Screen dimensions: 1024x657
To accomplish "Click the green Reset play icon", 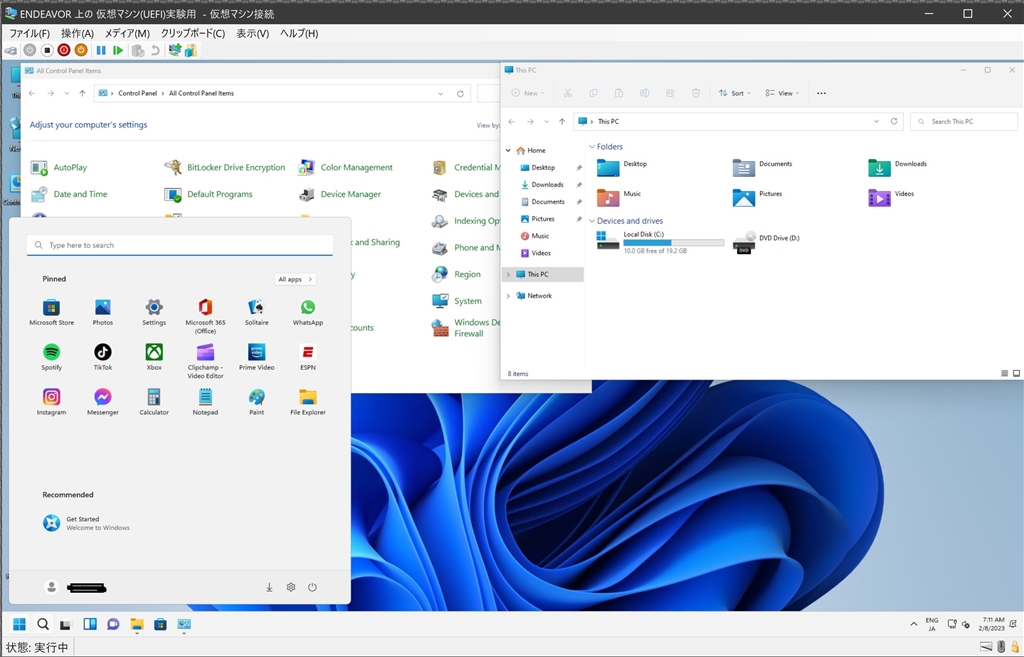I will [x=118, y=50].
